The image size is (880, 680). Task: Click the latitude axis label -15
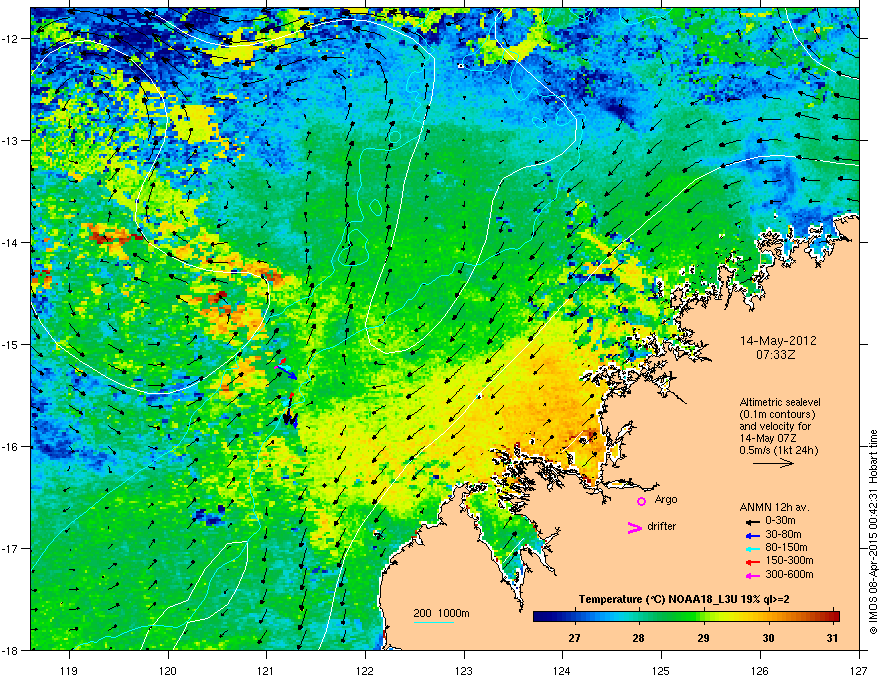[x=11, y=344]
